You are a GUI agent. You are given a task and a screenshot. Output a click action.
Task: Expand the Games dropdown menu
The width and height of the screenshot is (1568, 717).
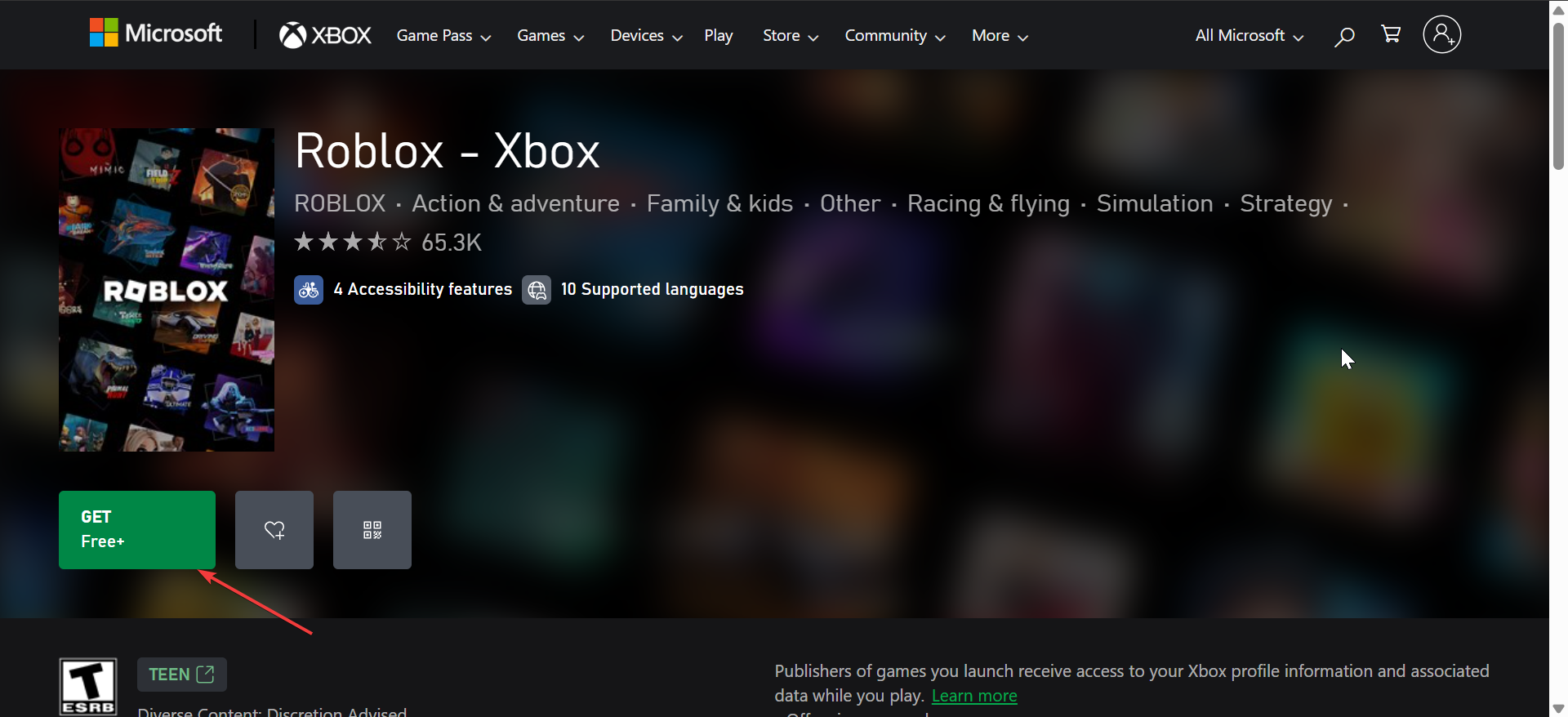pos(550,36)
